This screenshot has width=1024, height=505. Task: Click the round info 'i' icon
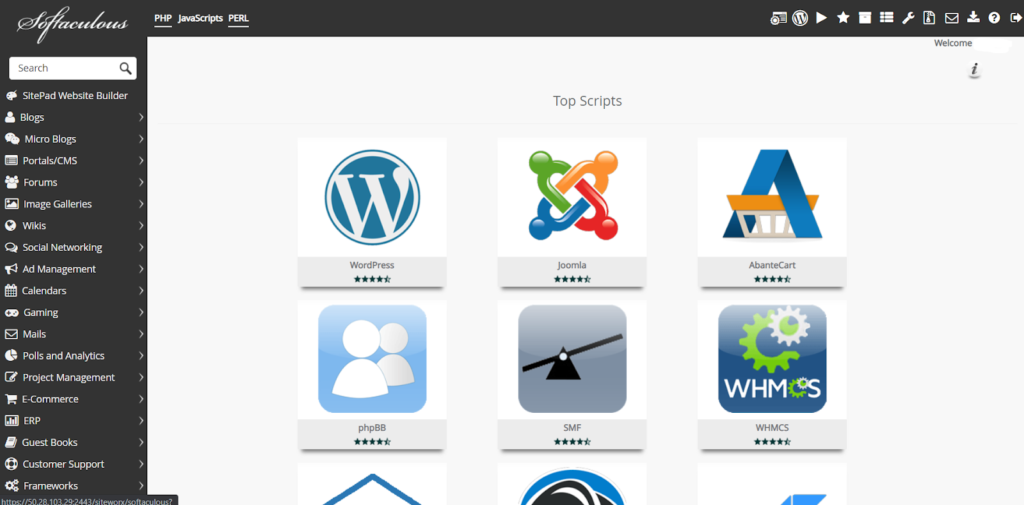(x=974, y=69)
